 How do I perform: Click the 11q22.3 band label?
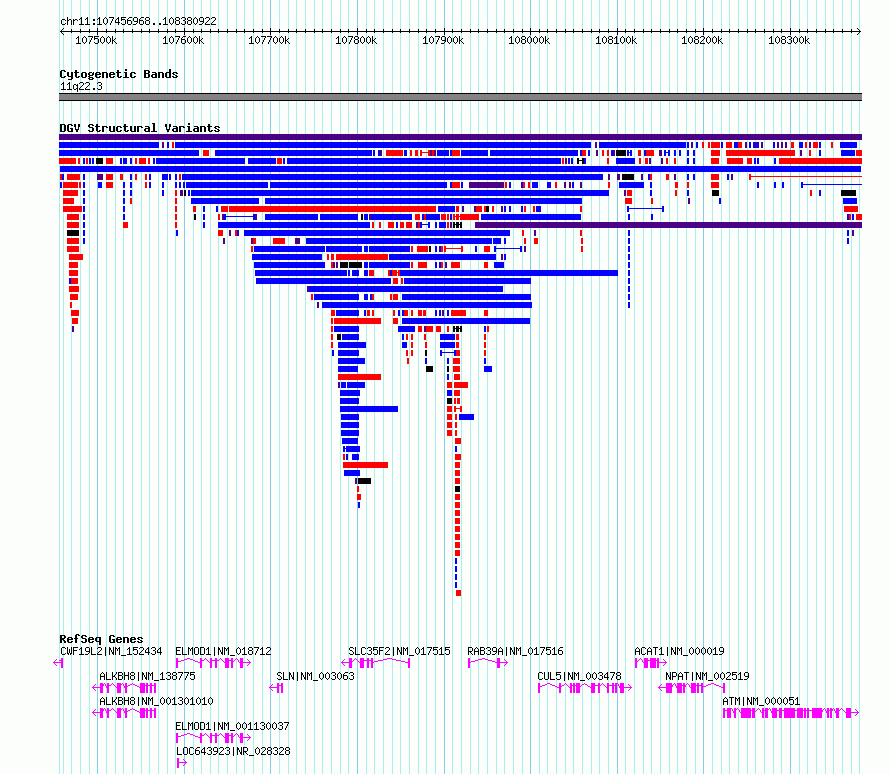(x=81, y=86)
